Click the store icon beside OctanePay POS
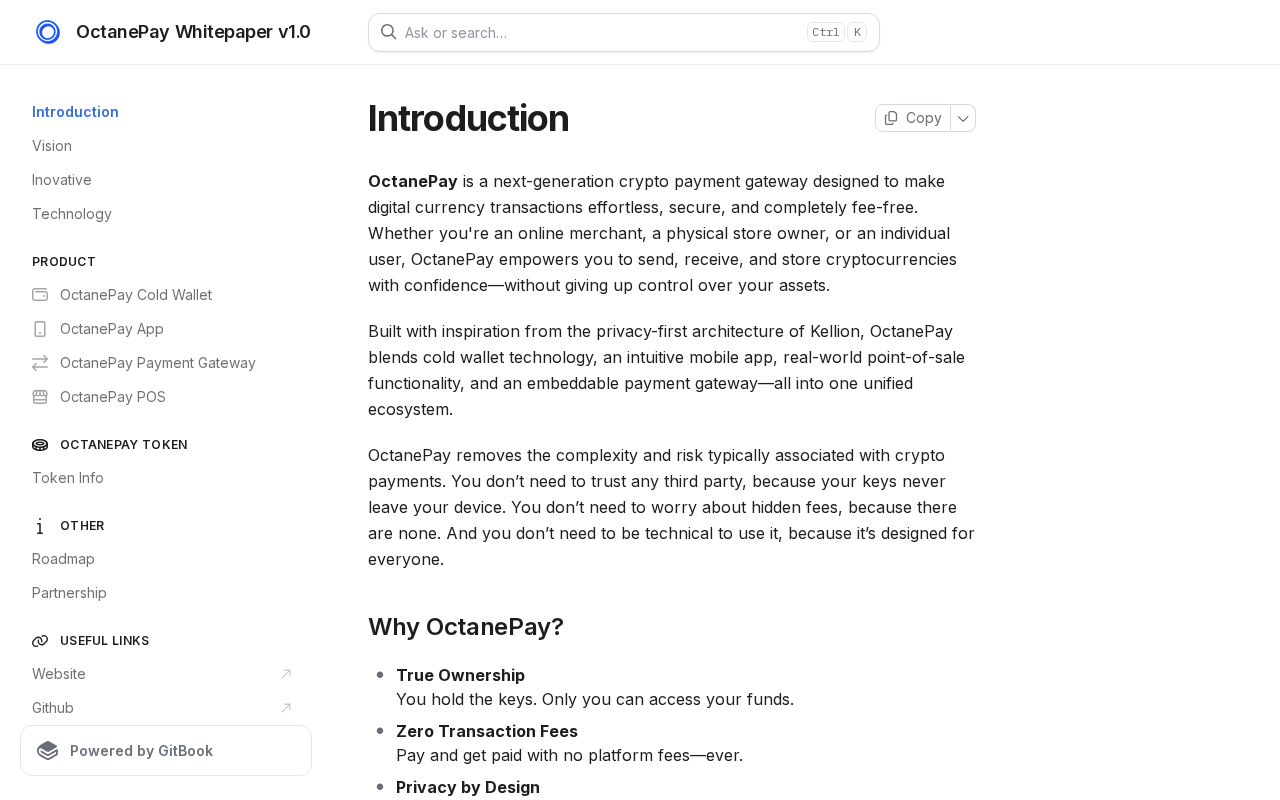1280x800 pixels. [x=40, y=396]
